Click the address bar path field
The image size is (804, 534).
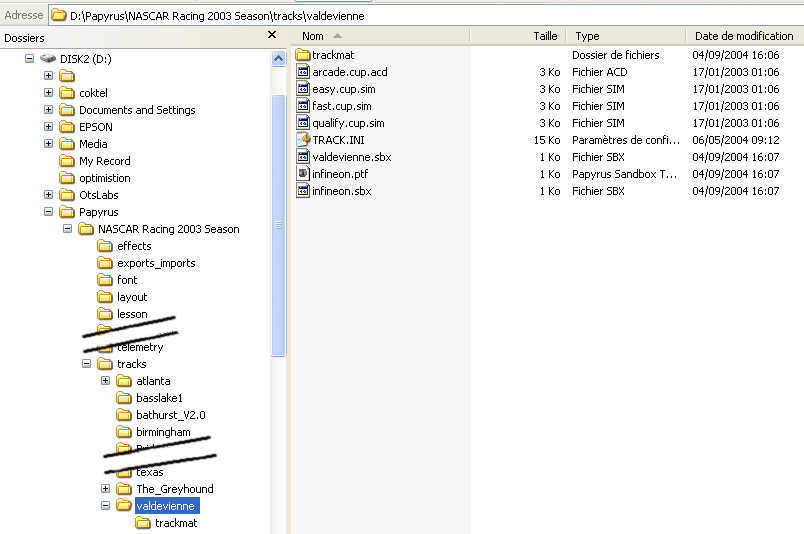pos(426,16)
